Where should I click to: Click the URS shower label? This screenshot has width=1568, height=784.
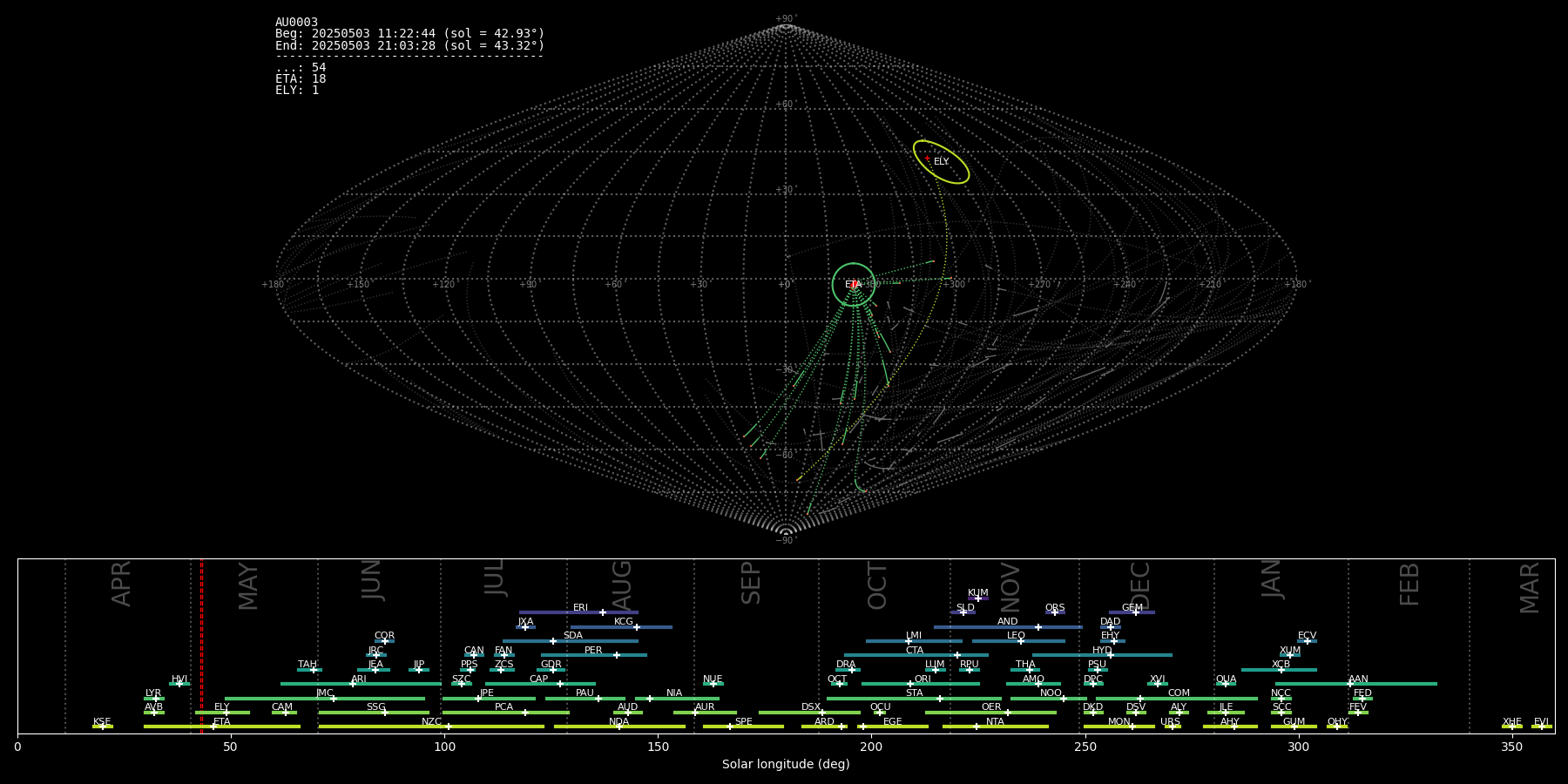point(1170,722)
